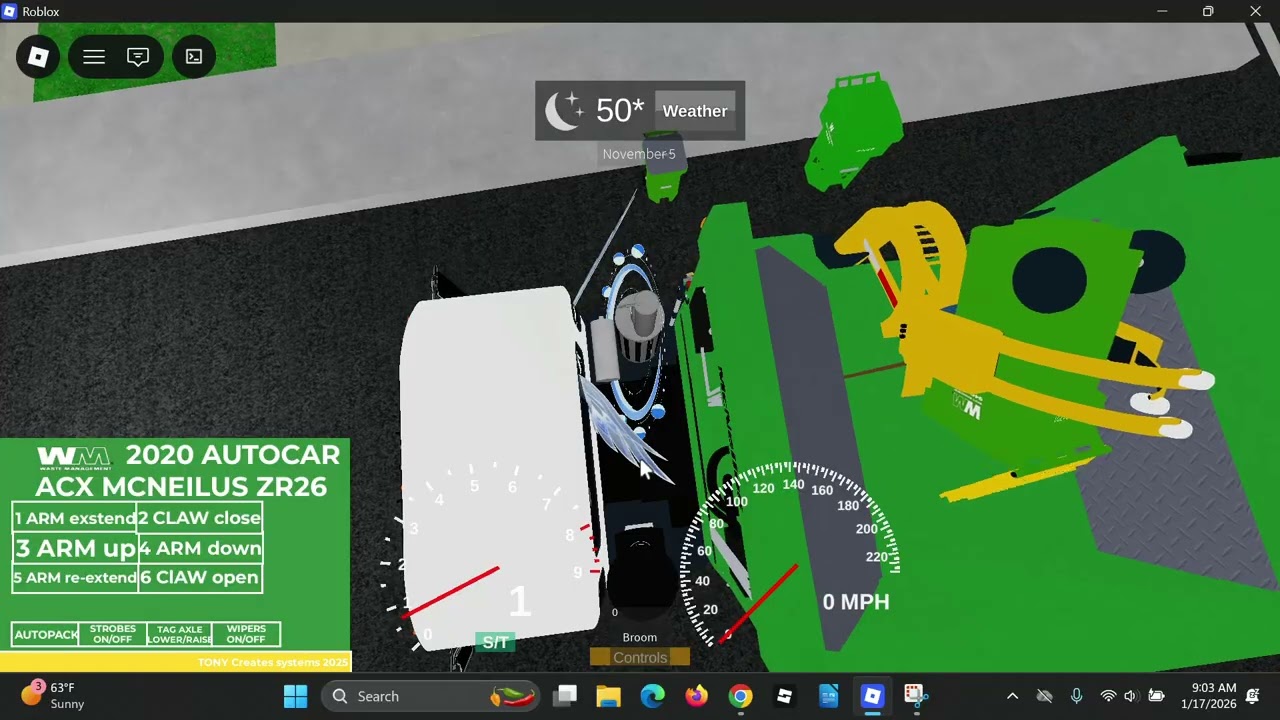Screen dimensions: 1280x720
Task: Click the pepper search highlight icon
Action: [x=514, y=696]
